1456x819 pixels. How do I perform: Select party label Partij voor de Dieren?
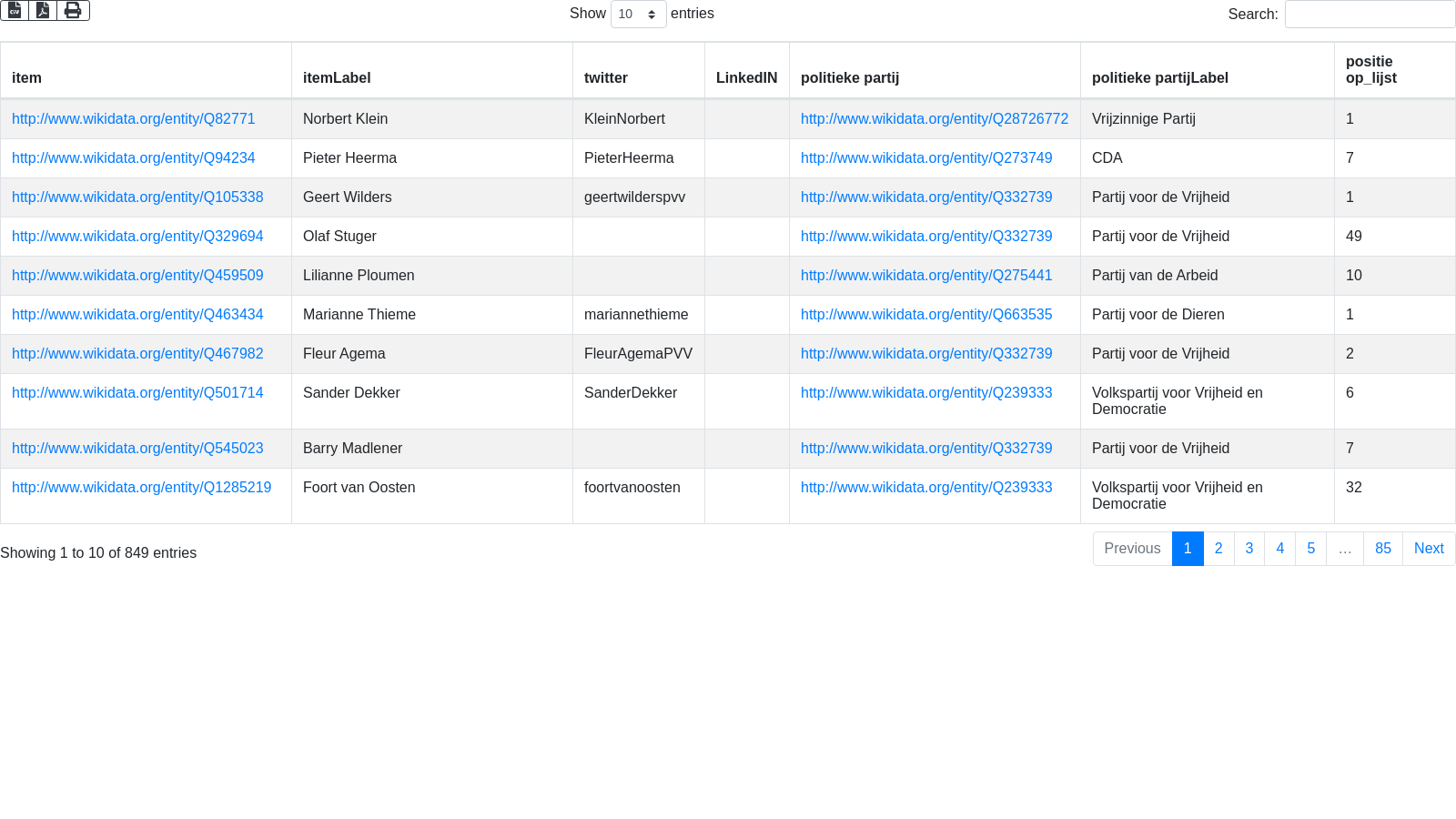click(x=1158, y=315)
